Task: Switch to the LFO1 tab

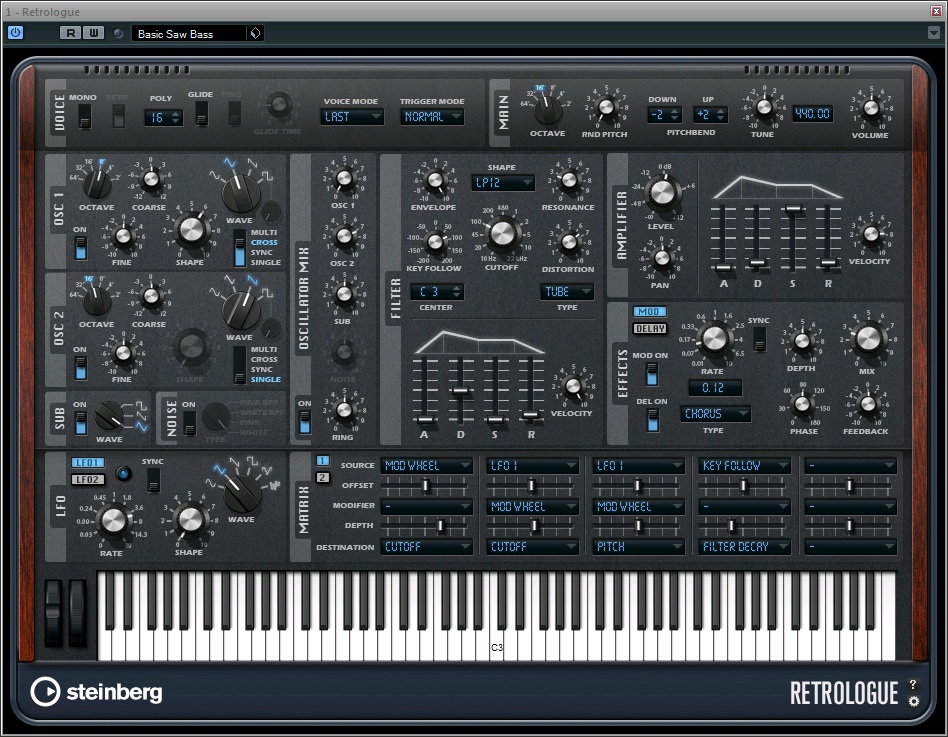Action: pyautogui.click(x=88, y=463)
